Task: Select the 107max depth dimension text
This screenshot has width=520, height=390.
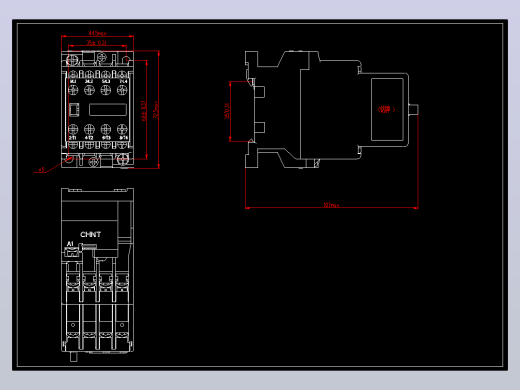Action: (x=331, y=205)
